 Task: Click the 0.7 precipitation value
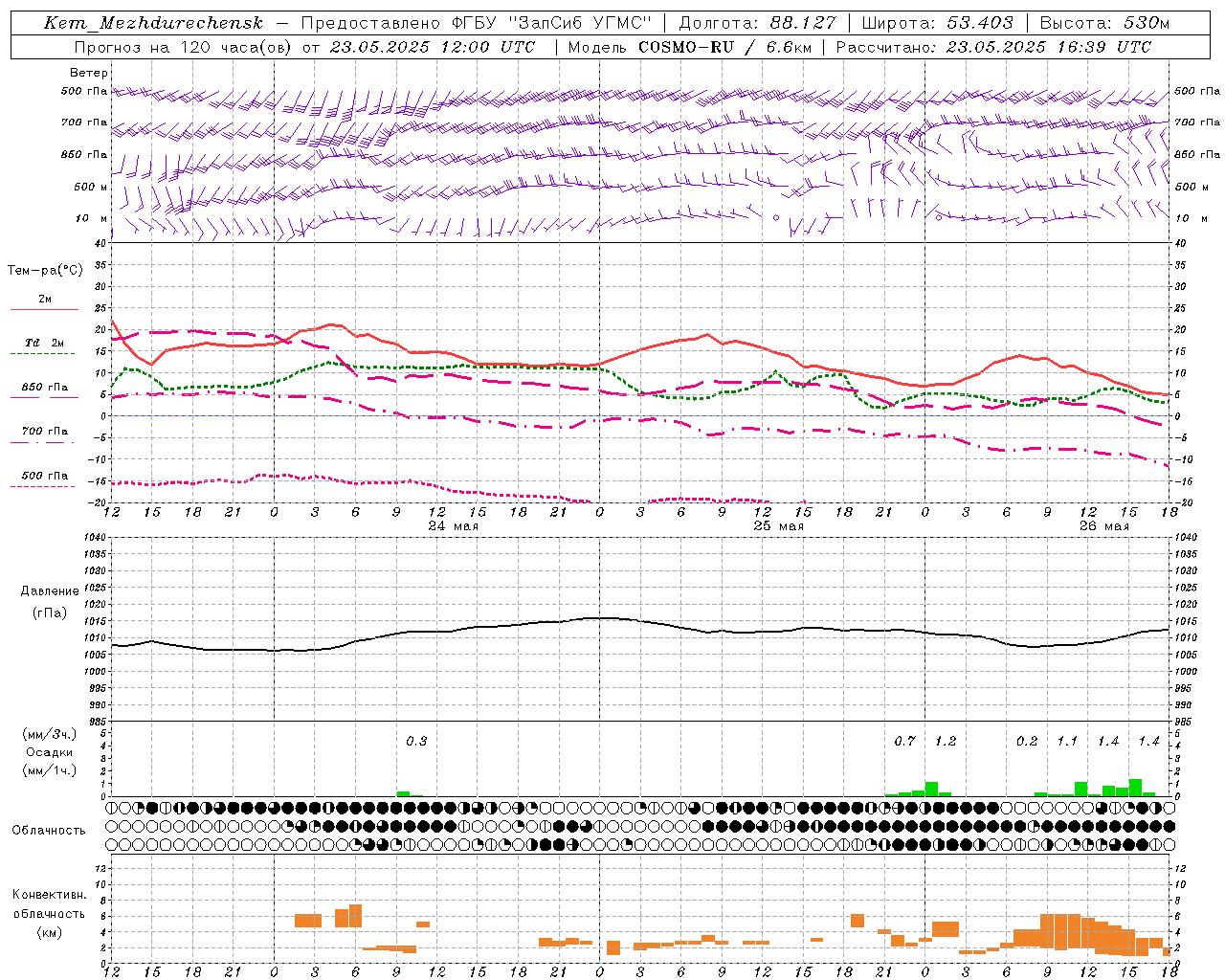click(904, 742)
